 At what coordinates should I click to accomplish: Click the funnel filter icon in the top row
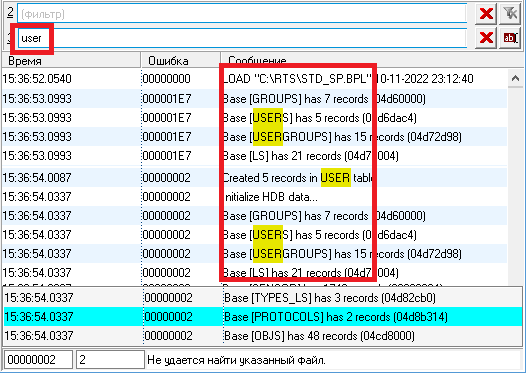510,14
